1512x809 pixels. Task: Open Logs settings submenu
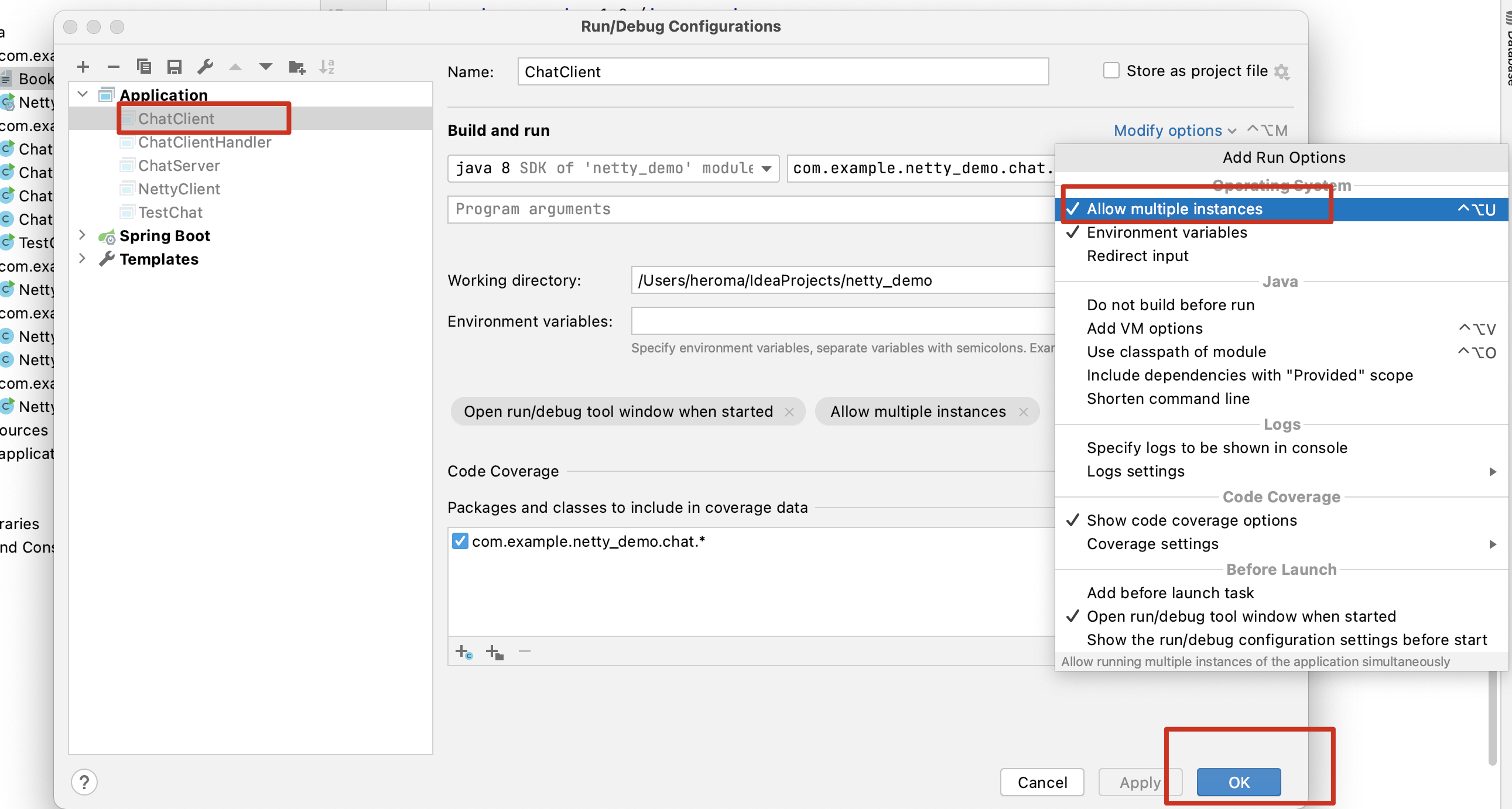click(x=1135, y=472)
